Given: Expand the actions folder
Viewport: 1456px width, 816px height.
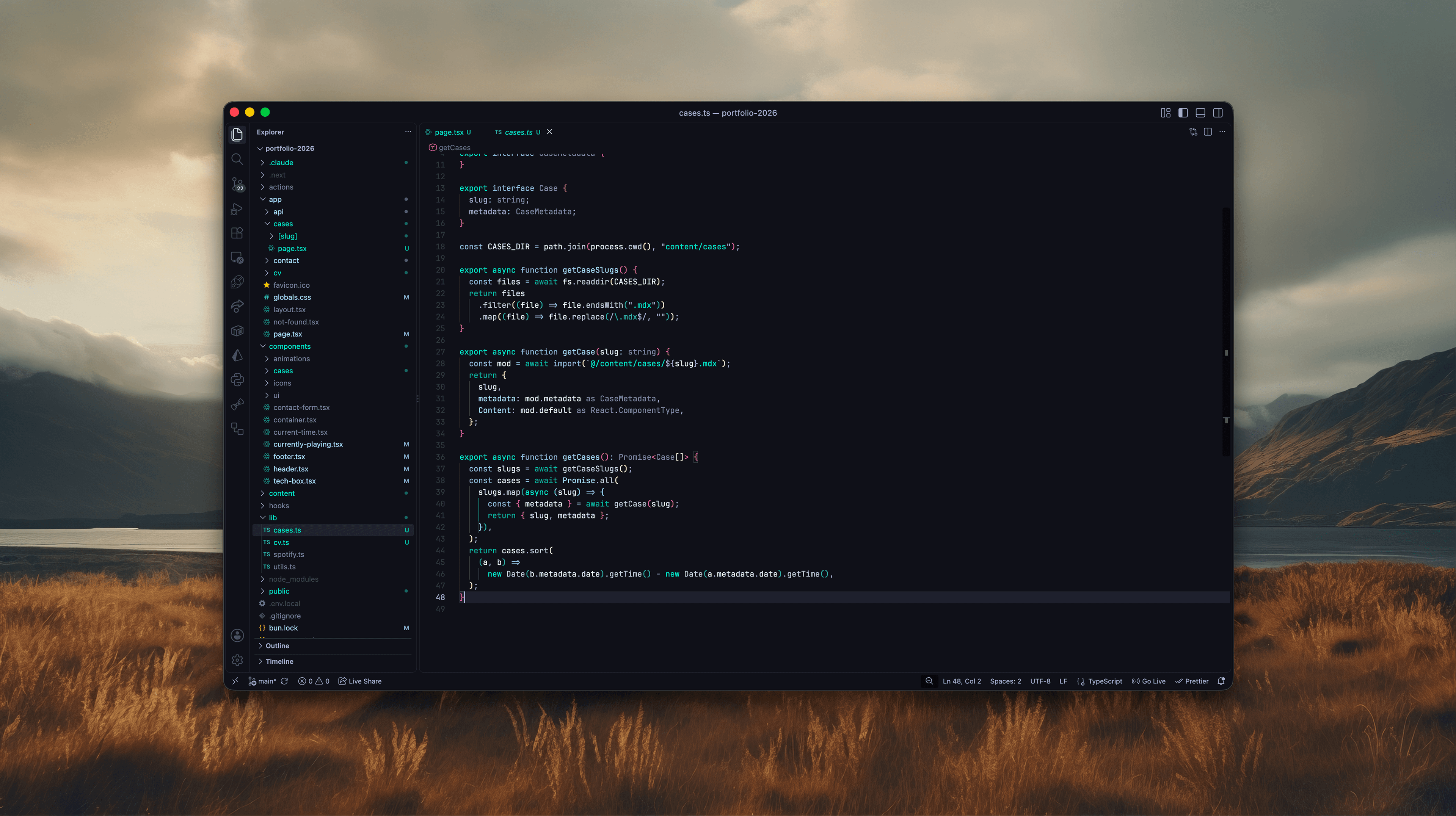Looking at the screenshot, I should [x=334, y=187].
